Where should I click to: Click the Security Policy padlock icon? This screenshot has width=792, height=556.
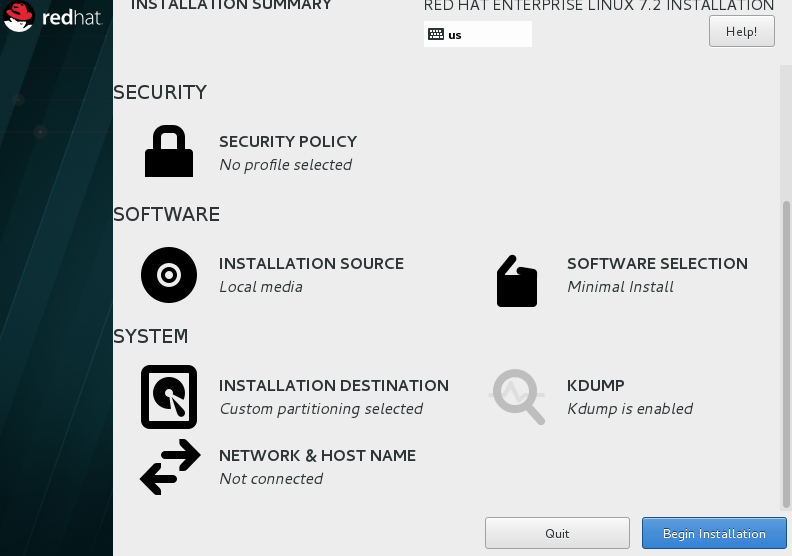(169, 151)
